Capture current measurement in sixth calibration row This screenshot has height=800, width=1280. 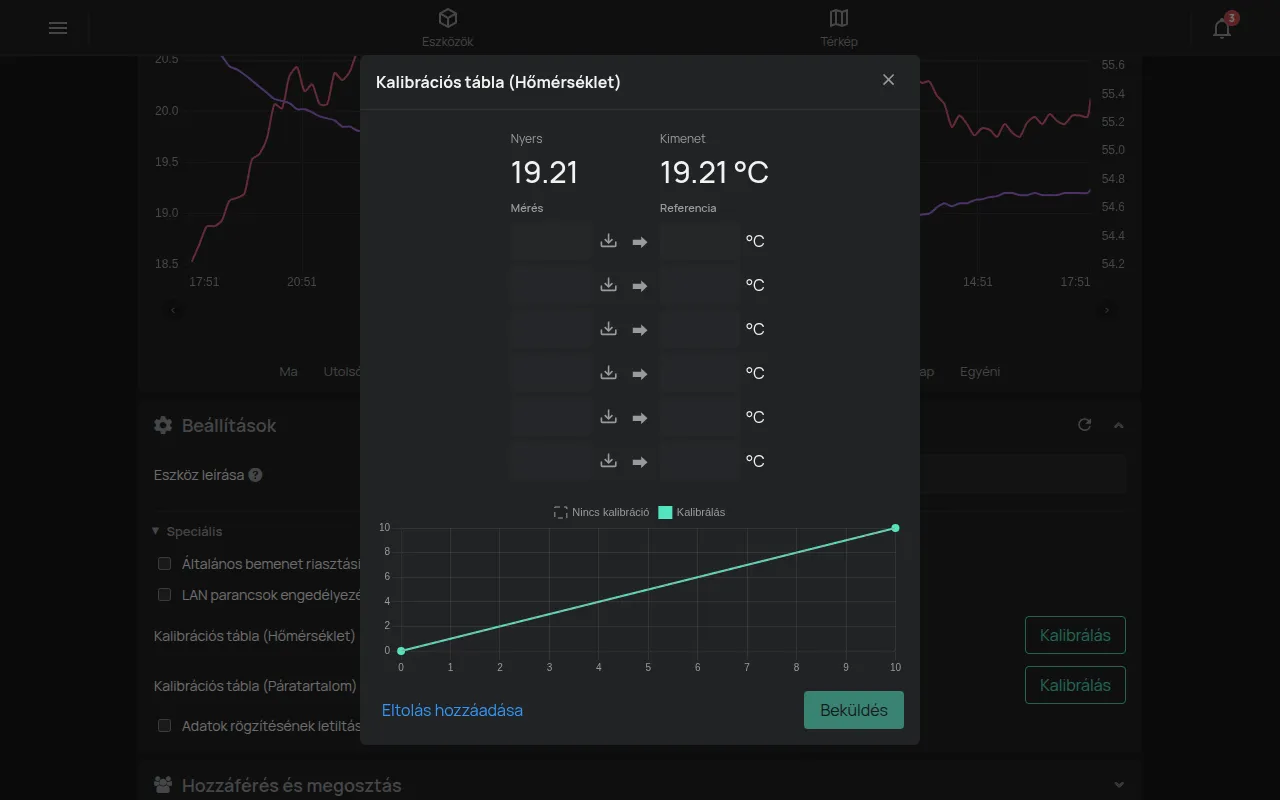[608, 461]
